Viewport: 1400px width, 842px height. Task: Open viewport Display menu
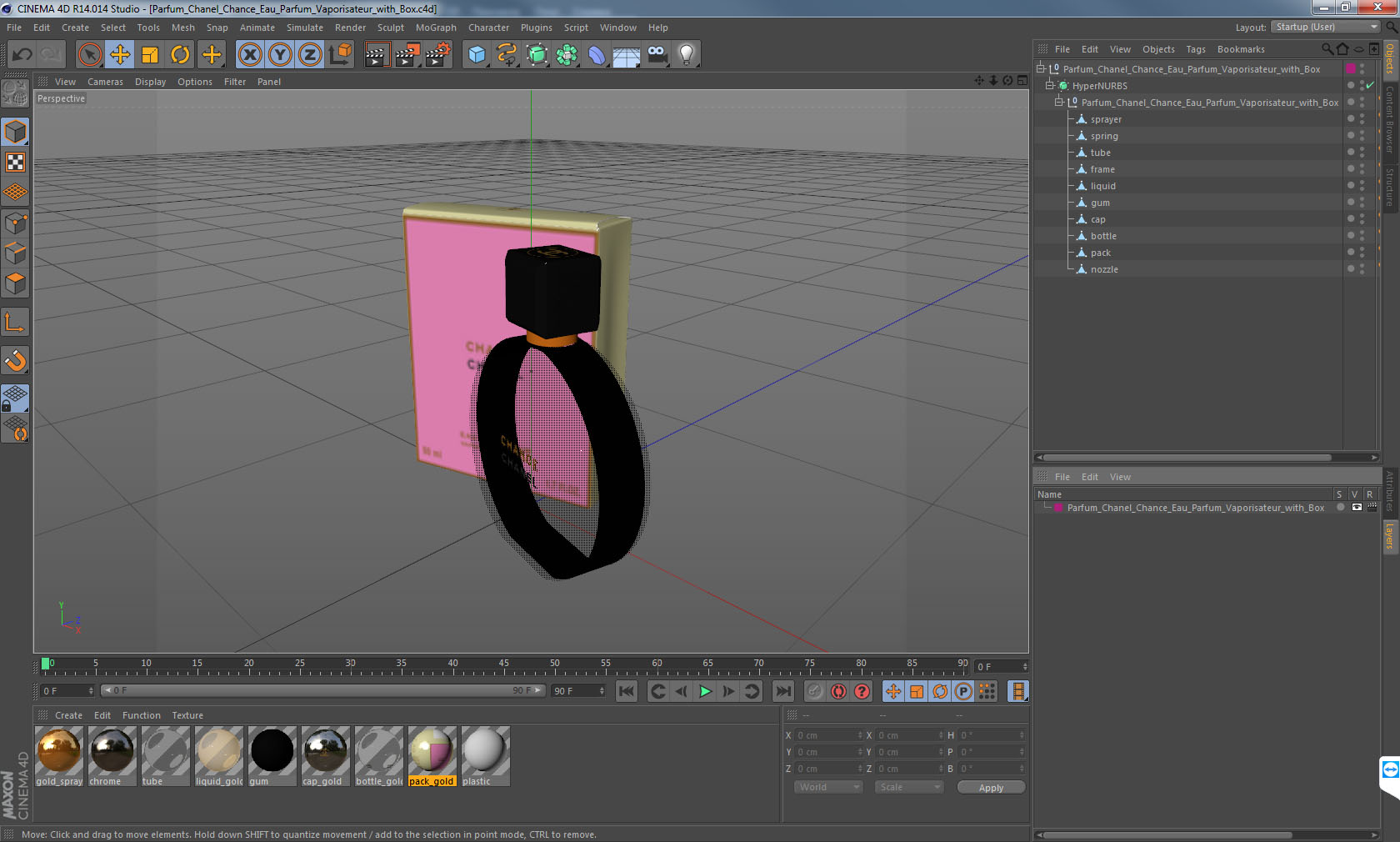click(x=150, y=82)
